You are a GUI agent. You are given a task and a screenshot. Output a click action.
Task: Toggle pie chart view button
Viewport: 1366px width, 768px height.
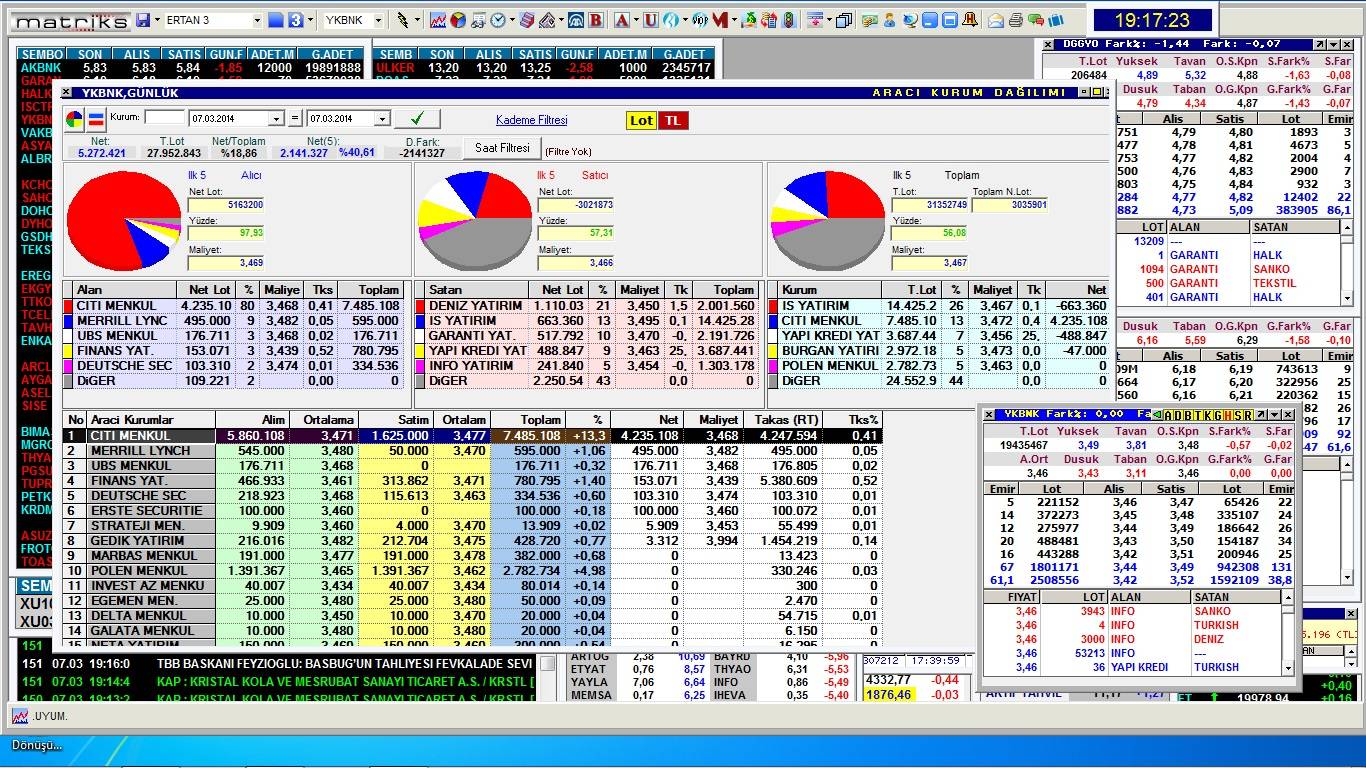tap(75, 119)
